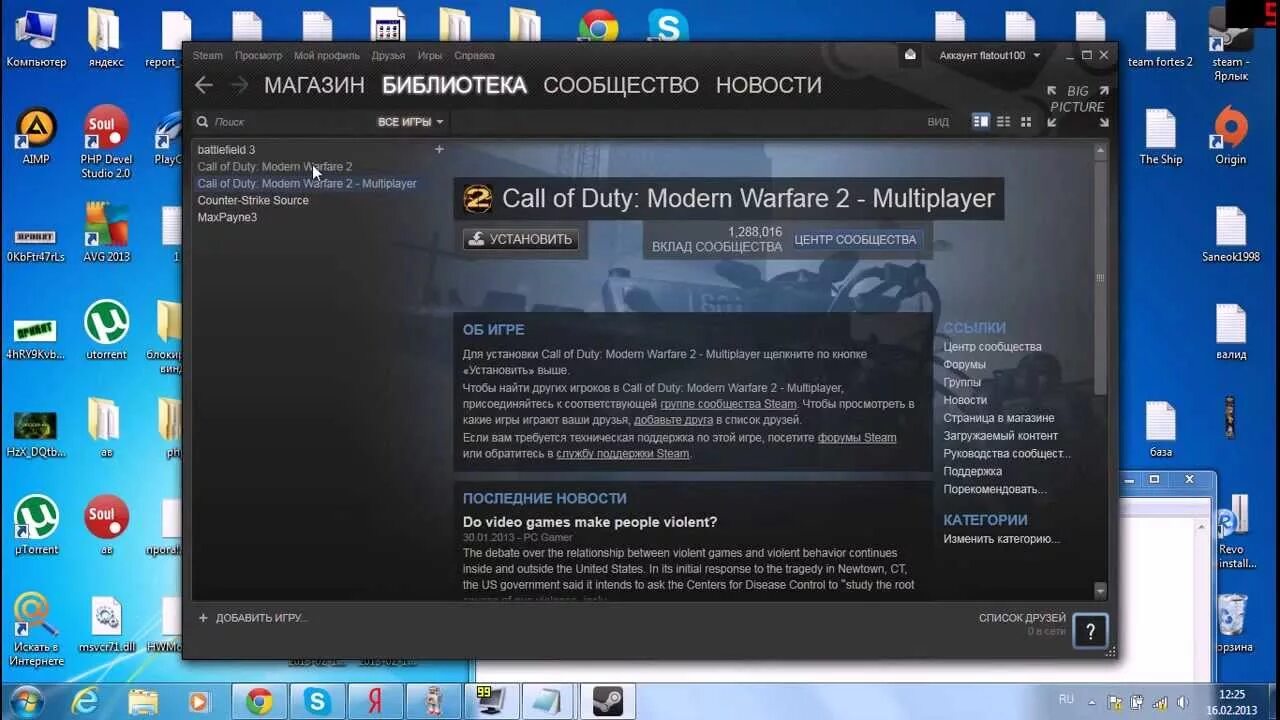Switch to the НОВОСТИ top tab
1280x720 pixels.
[769, 85]
